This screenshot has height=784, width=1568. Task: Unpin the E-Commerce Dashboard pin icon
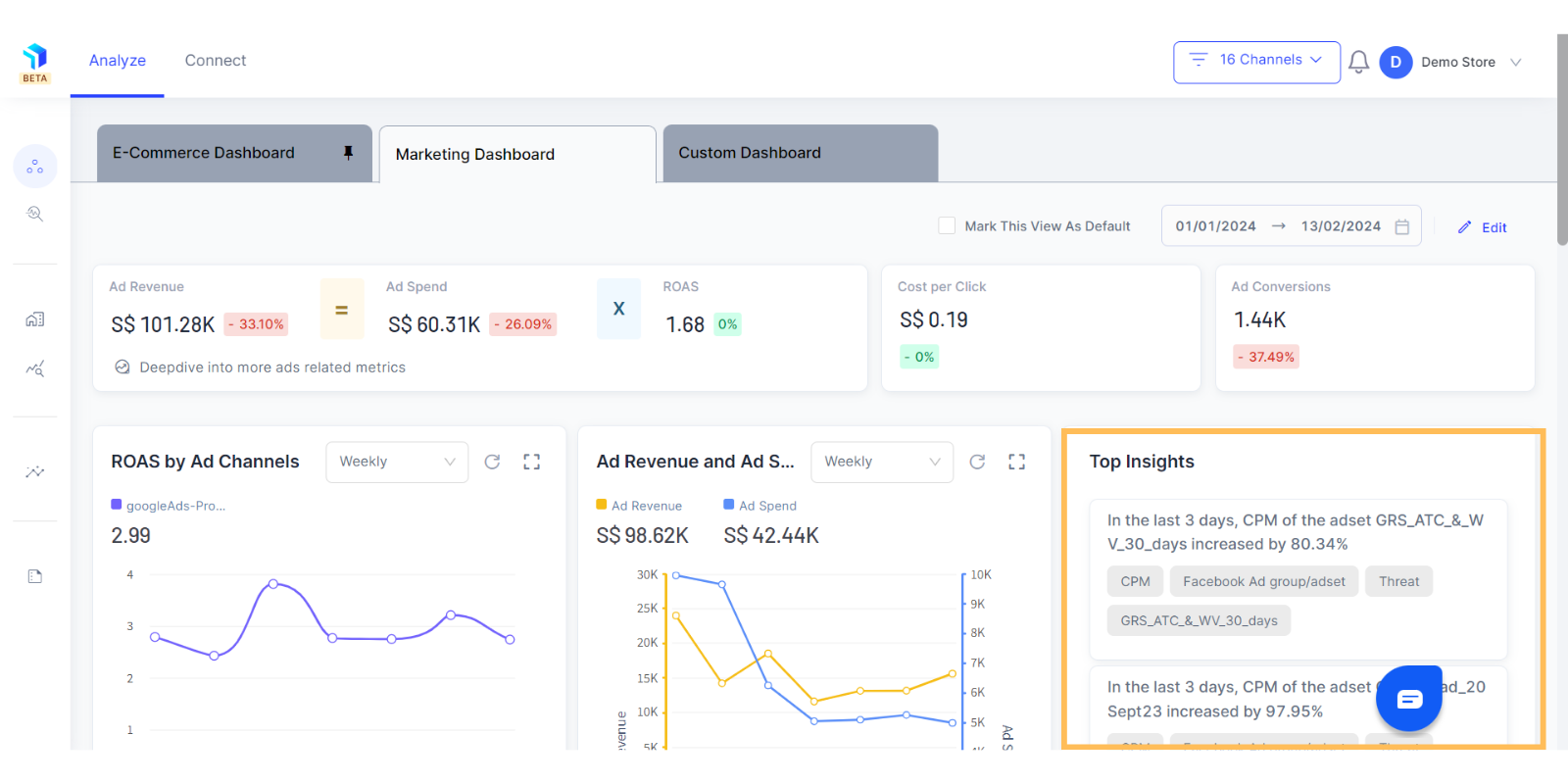coord(348,153)
